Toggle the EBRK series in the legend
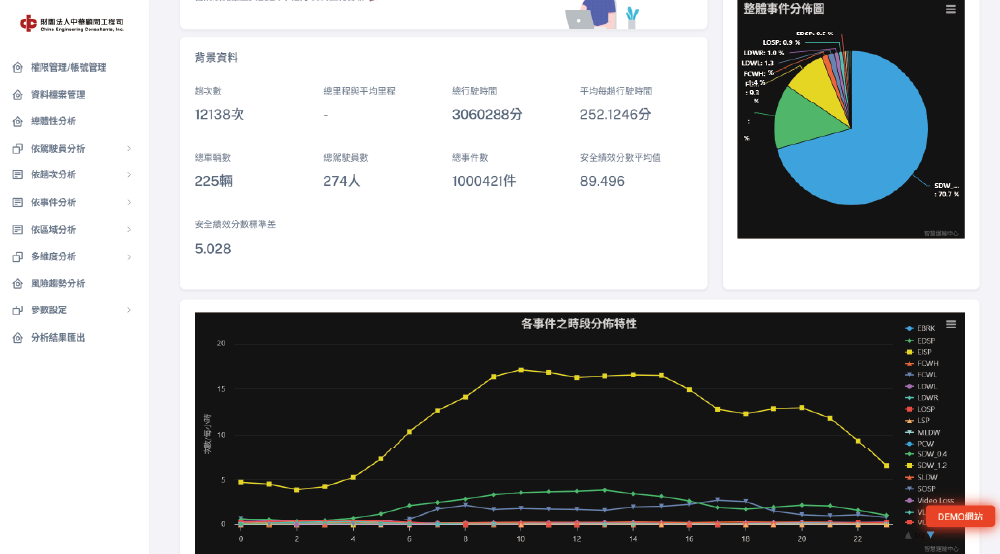The height and width of the screenshot is (554, 1000). (x=920, y=328)
